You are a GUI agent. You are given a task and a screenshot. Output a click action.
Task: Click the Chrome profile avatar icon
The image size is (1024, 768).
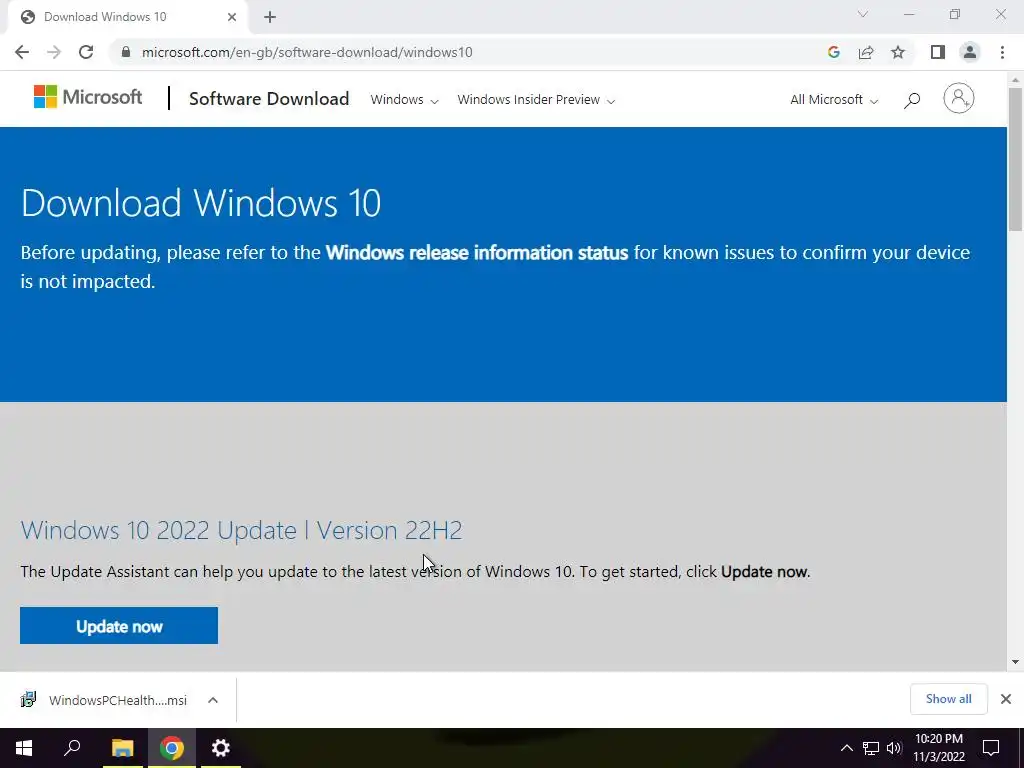970,52
